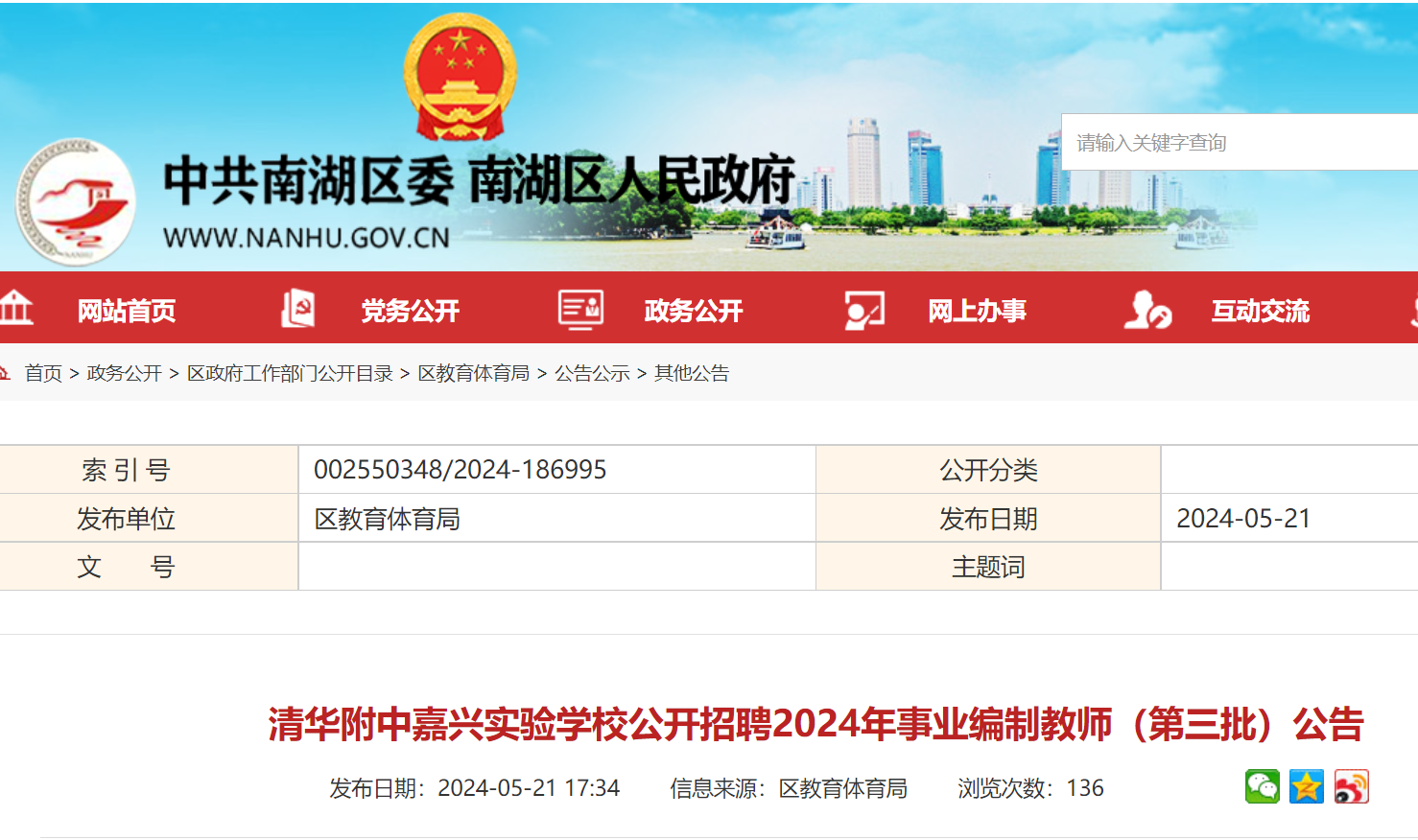This screenshot has height=840, width=1418.
Task: Click the 文号 label cell
Action: (x=149, y=567)
